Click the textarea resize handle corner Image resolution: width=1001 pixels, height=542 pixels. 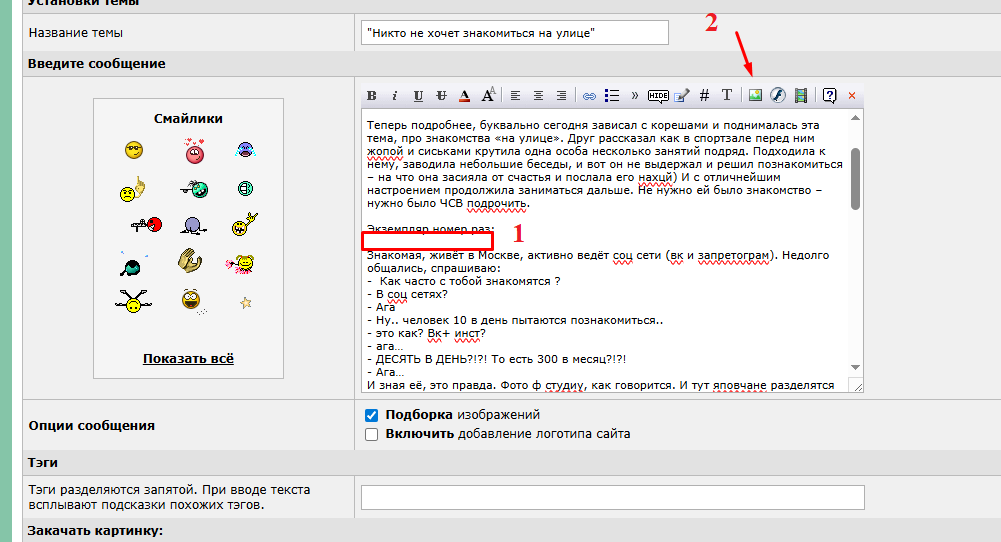857,385
